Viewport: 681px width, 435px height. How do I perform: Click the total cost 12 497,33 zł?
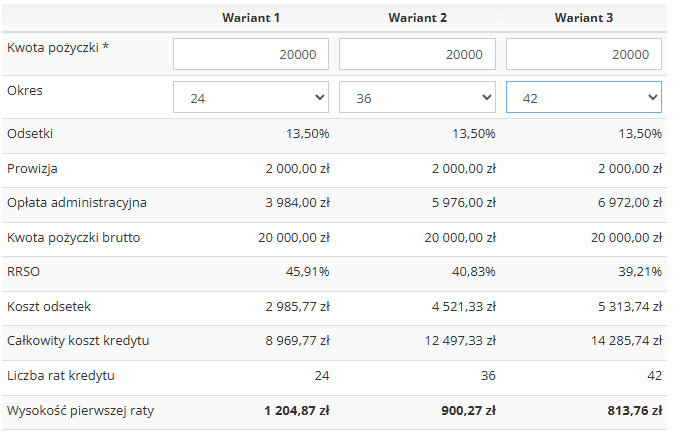[460, 340]
